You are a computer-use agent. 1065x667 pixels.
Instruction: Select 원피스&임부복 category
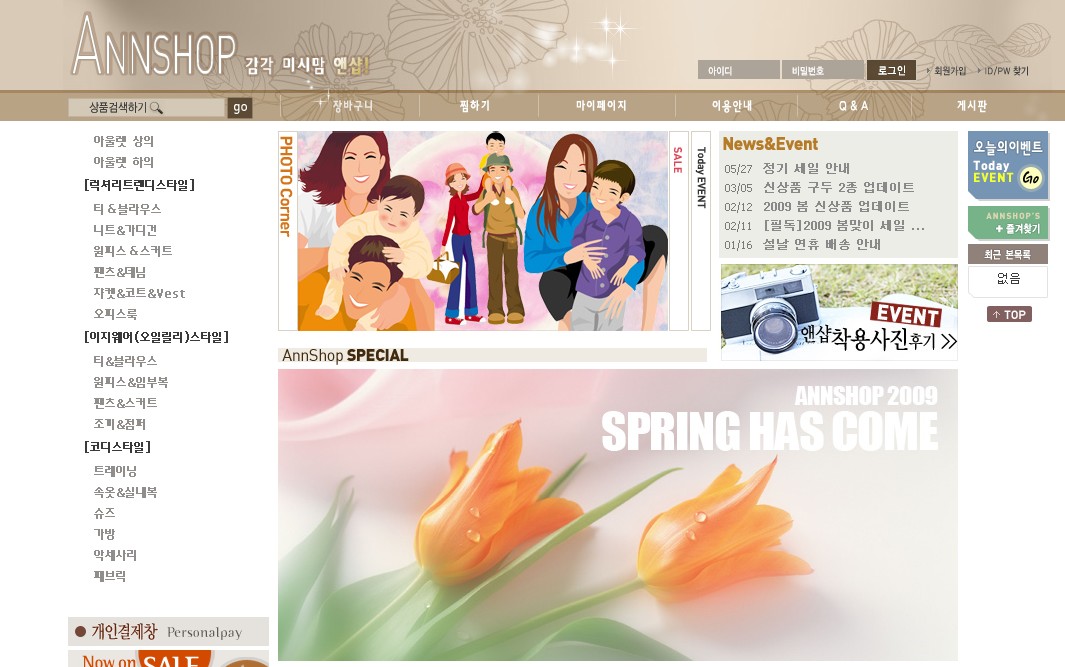point(130,382)
